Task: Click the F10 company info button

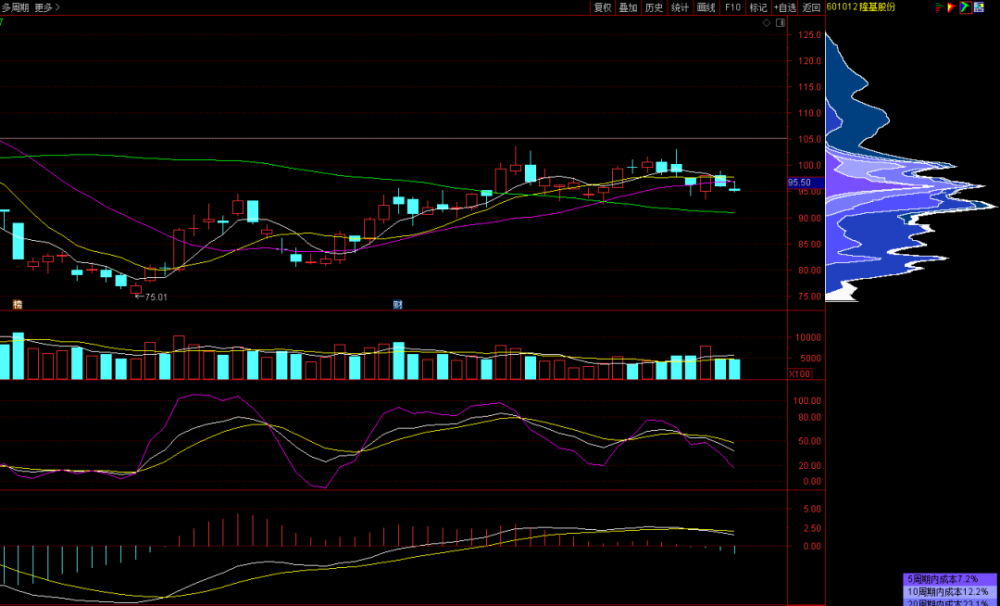Action: click(x=733, y=7)
